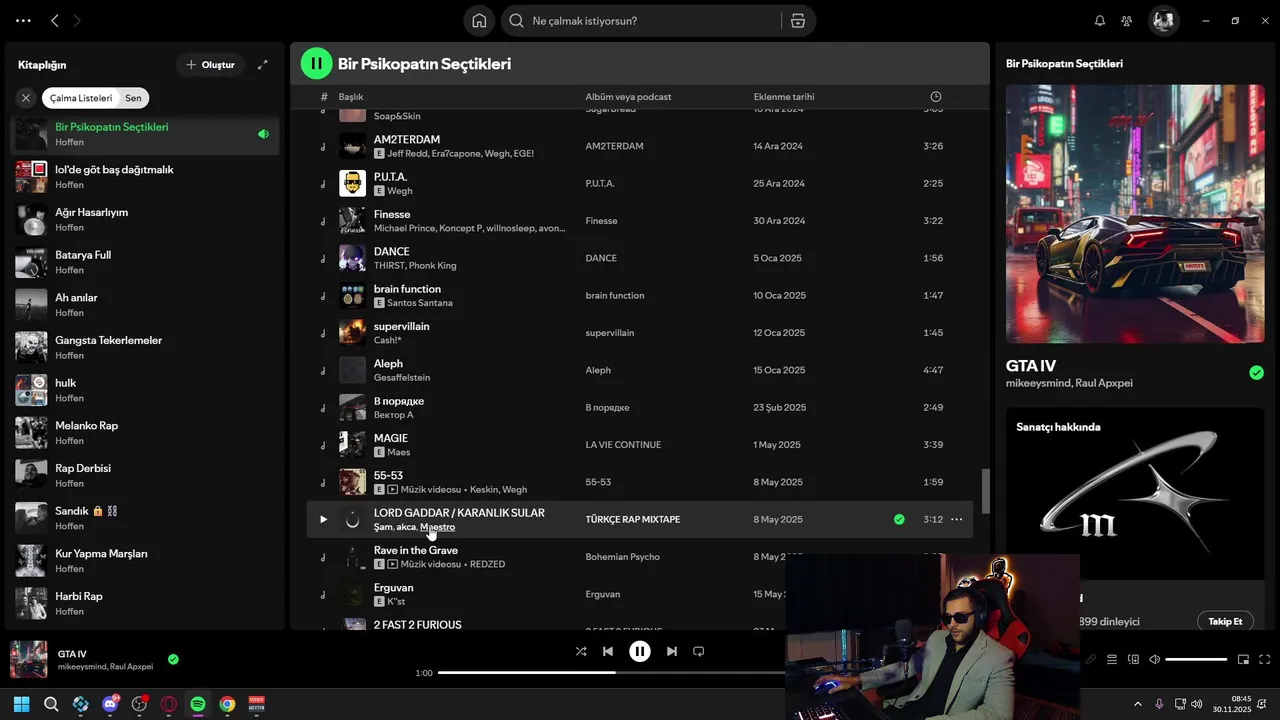Toggle saved checkmark on LORD GADDAR row
1280x720 pixels.
(x=899, y=520)
